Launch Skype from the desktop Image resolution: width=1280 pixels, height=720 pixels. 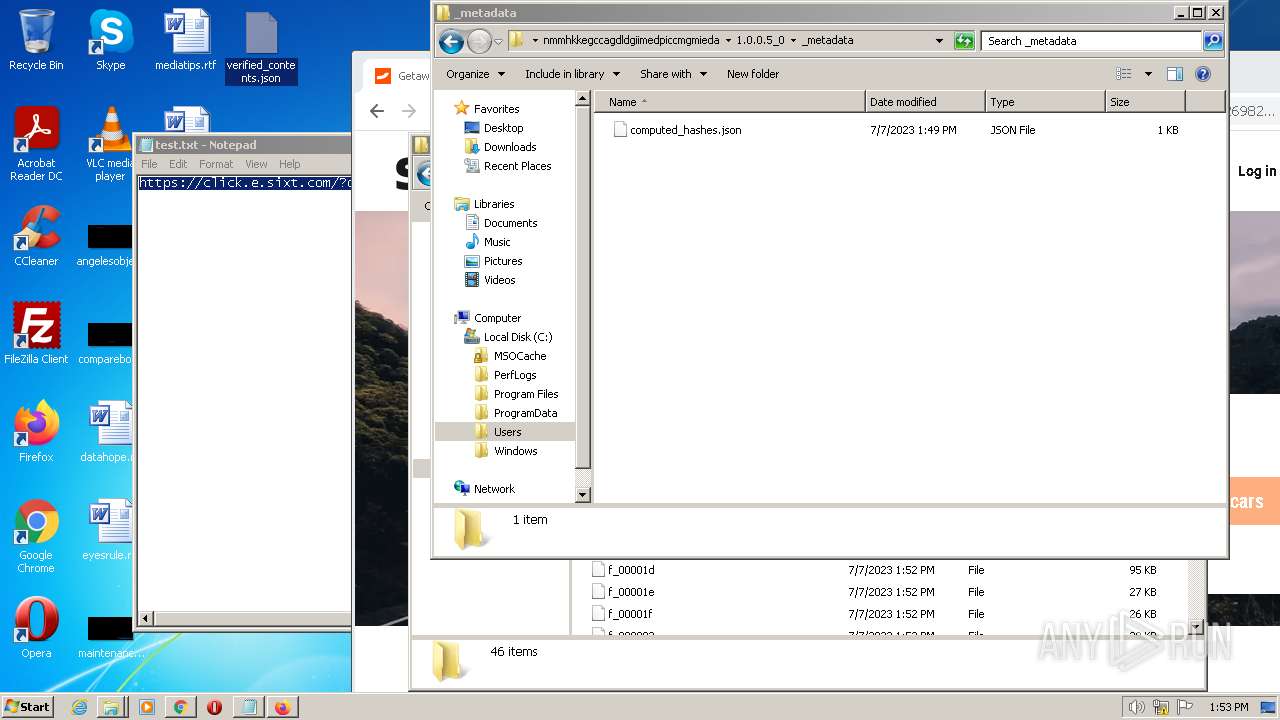[x=110, y=40]
